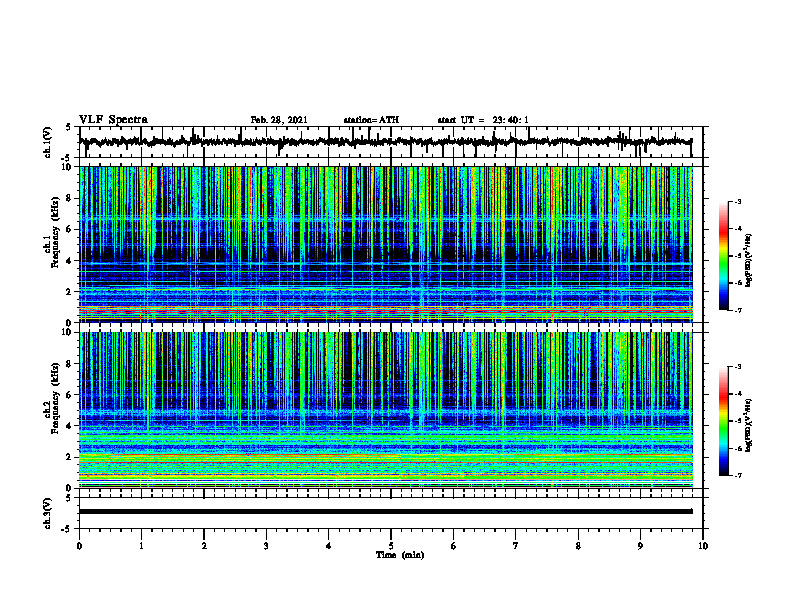Click the 'station=ATH' header label
Image resolution: width=792 pixels, height=612 pixels.
[x=371, y=120]
